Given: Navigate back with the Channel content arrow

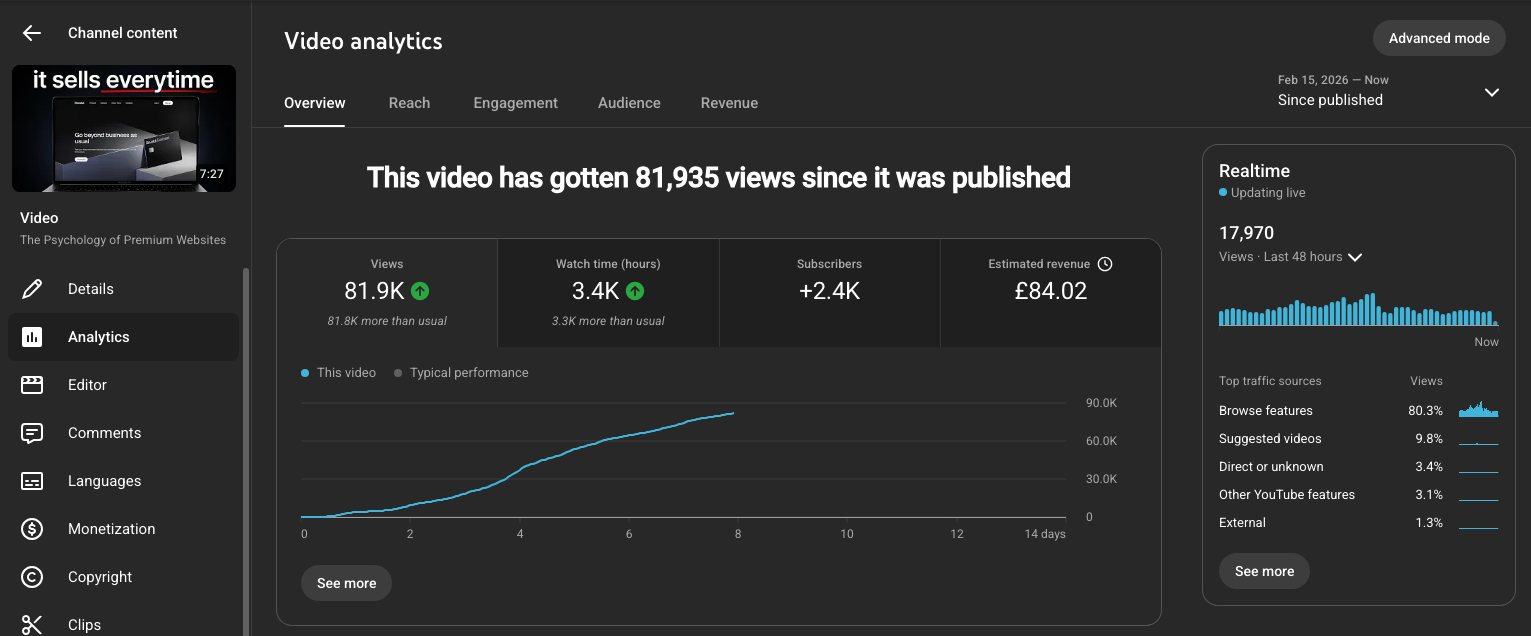Looking at the screenshot, I should [31, 32].
